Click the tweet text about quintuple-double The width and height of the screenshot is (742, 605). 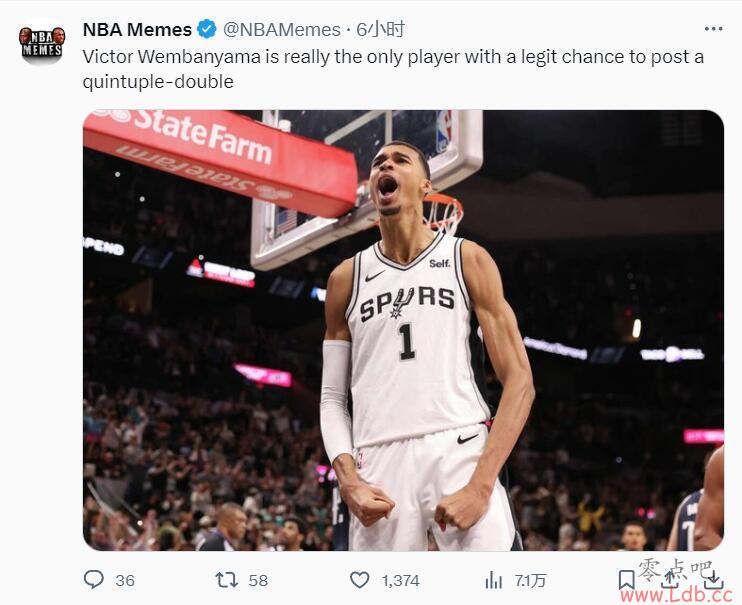tap(393, 69)
